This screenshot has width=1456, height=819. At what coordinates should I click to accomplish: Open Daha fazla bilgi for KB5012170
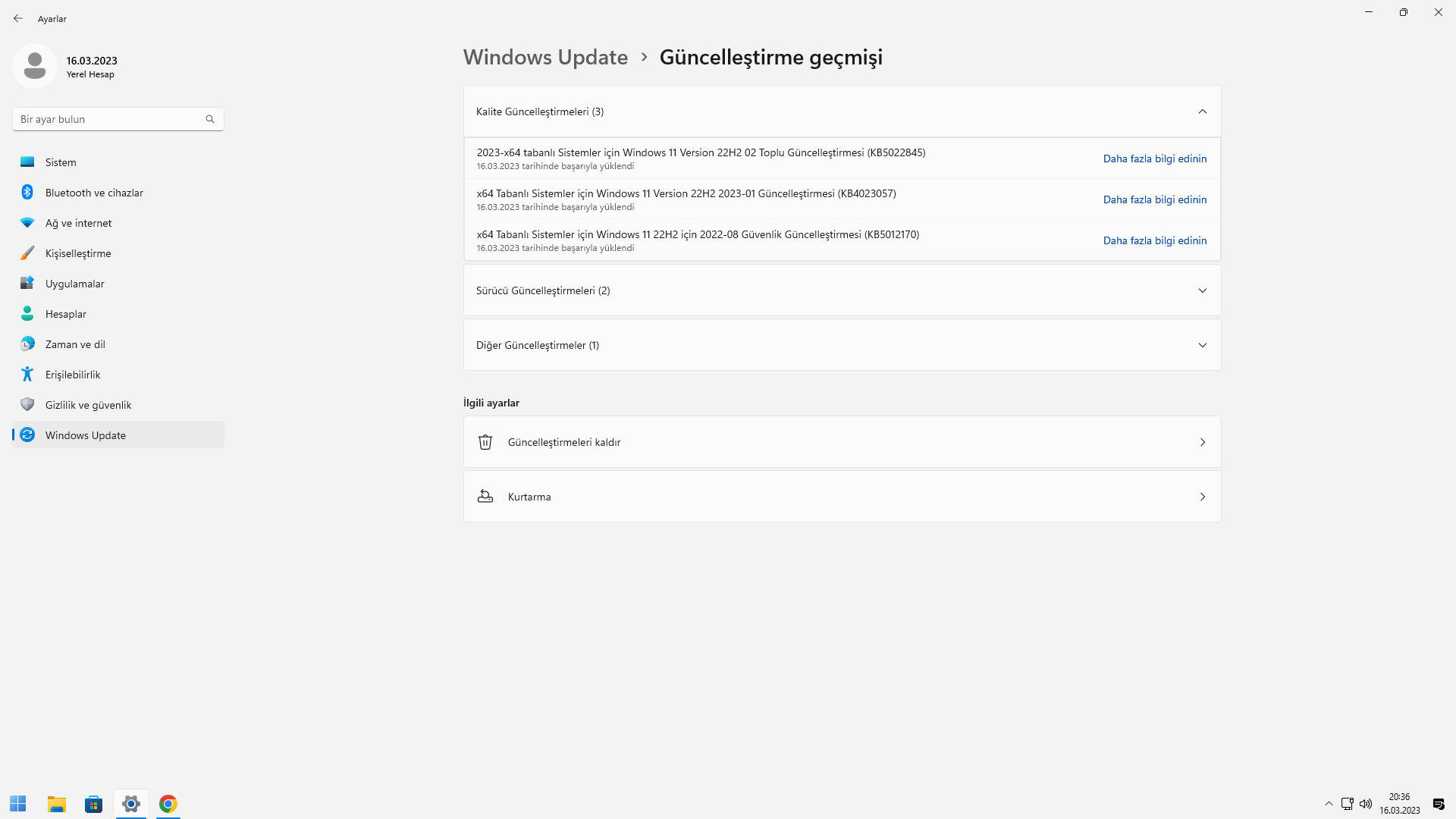(x=1154, y=240)
